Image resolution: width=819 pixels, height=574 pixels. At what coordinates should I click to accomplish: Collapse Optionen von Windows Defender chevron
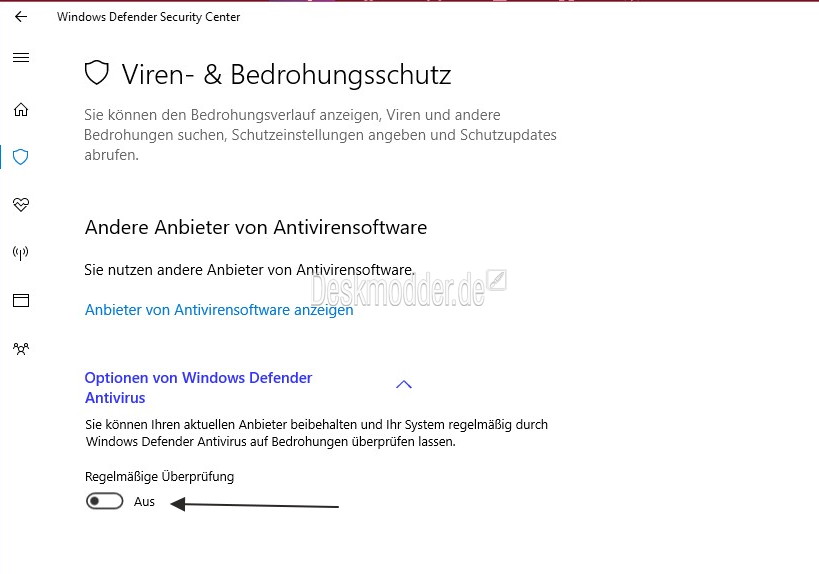[x=404, y=385]
